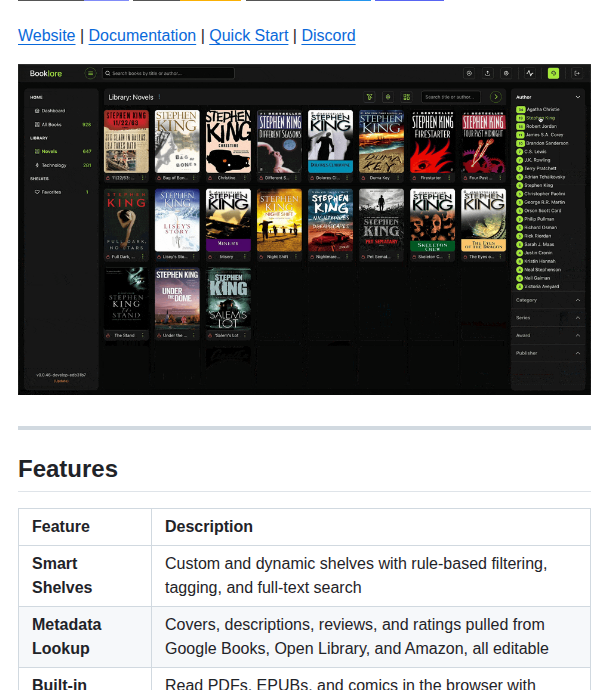Click the Booklore logo
The width and height of the screenshot is (591, 690).
pyautogui.click(x=46, y=73)
